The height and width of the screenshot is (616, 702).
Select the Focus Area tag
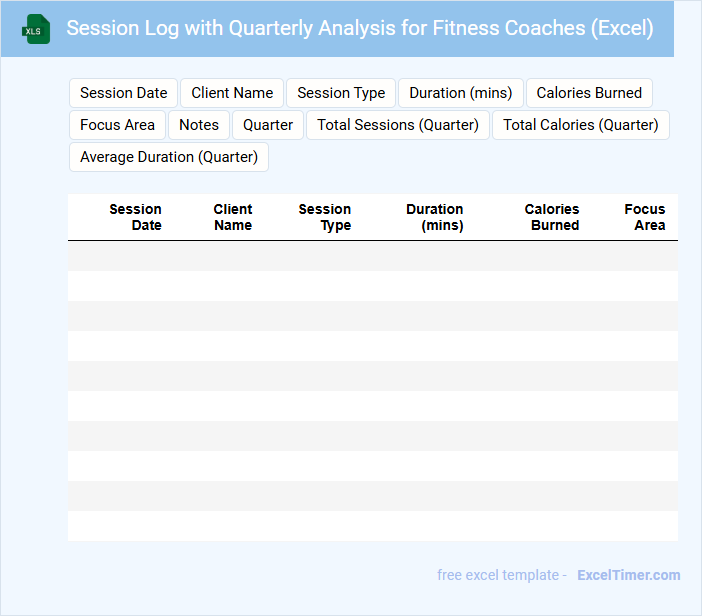tap(117, 125)
